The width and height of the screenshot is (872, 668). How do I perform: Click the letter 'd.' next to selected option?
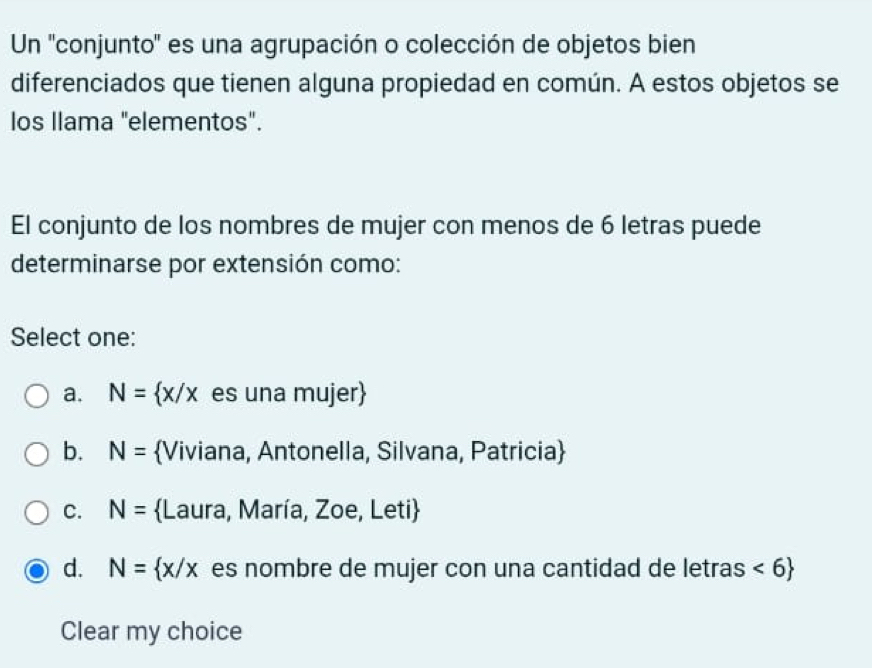[x=71, y=569]
